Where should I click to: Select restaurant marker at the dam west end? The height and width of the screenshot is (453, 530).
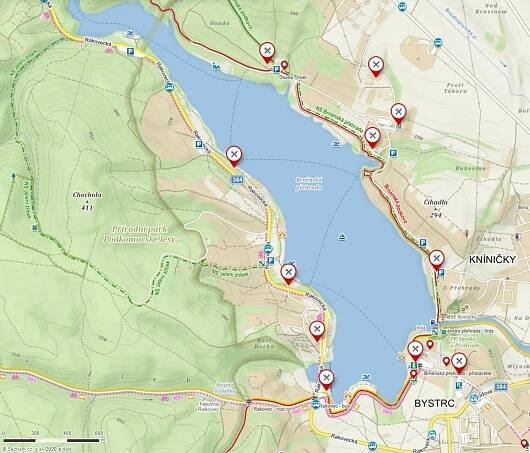pos(415,350)
